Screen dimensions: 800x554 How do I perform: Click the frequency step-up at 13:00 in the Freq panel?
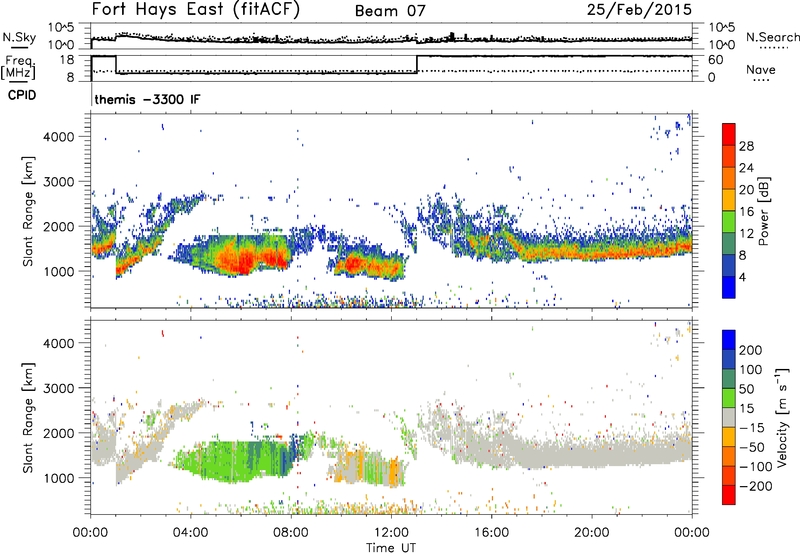417,64
